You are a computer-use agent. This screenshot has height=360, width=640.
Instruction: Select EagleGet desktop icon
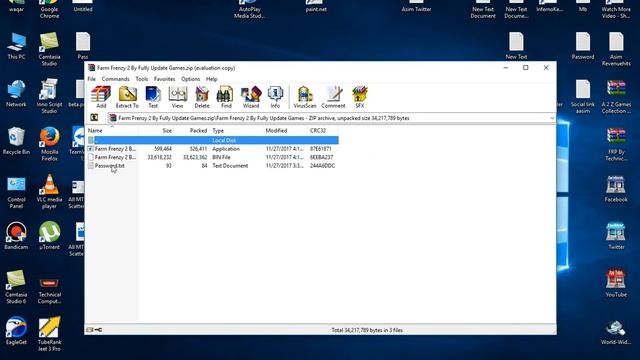tap(16, 331)
